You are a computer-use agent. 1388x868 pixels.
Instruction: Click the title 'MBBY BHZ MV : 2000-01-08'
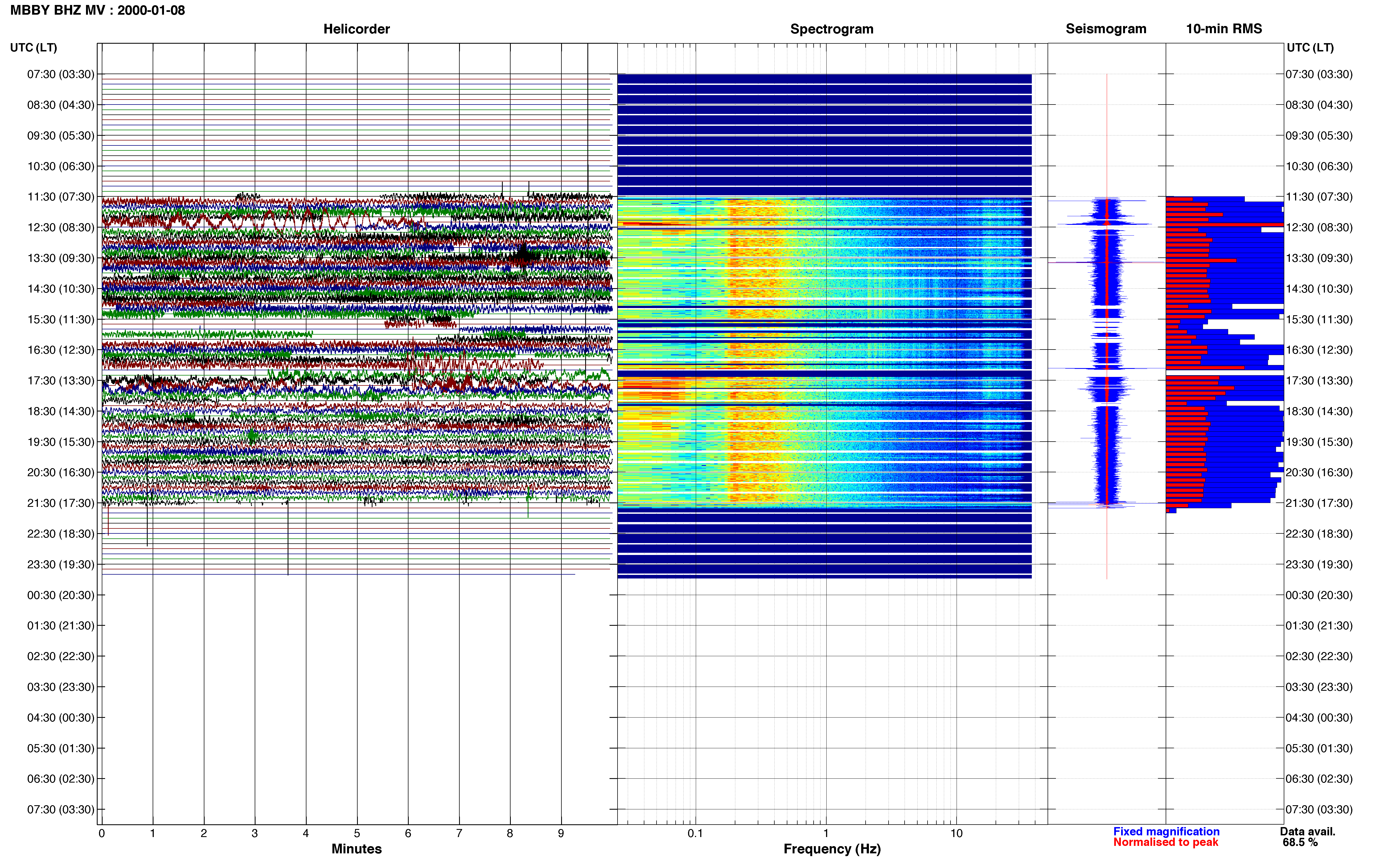tap(98, 10)
